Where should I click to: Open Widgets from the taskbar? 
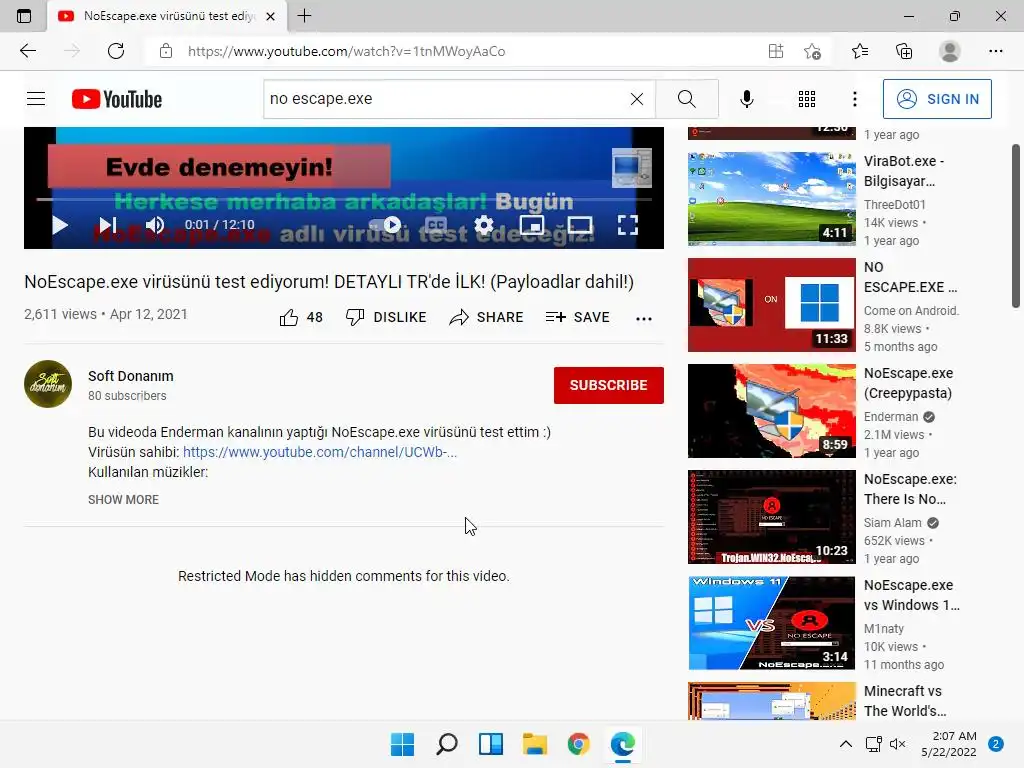(x=490, y=744)
